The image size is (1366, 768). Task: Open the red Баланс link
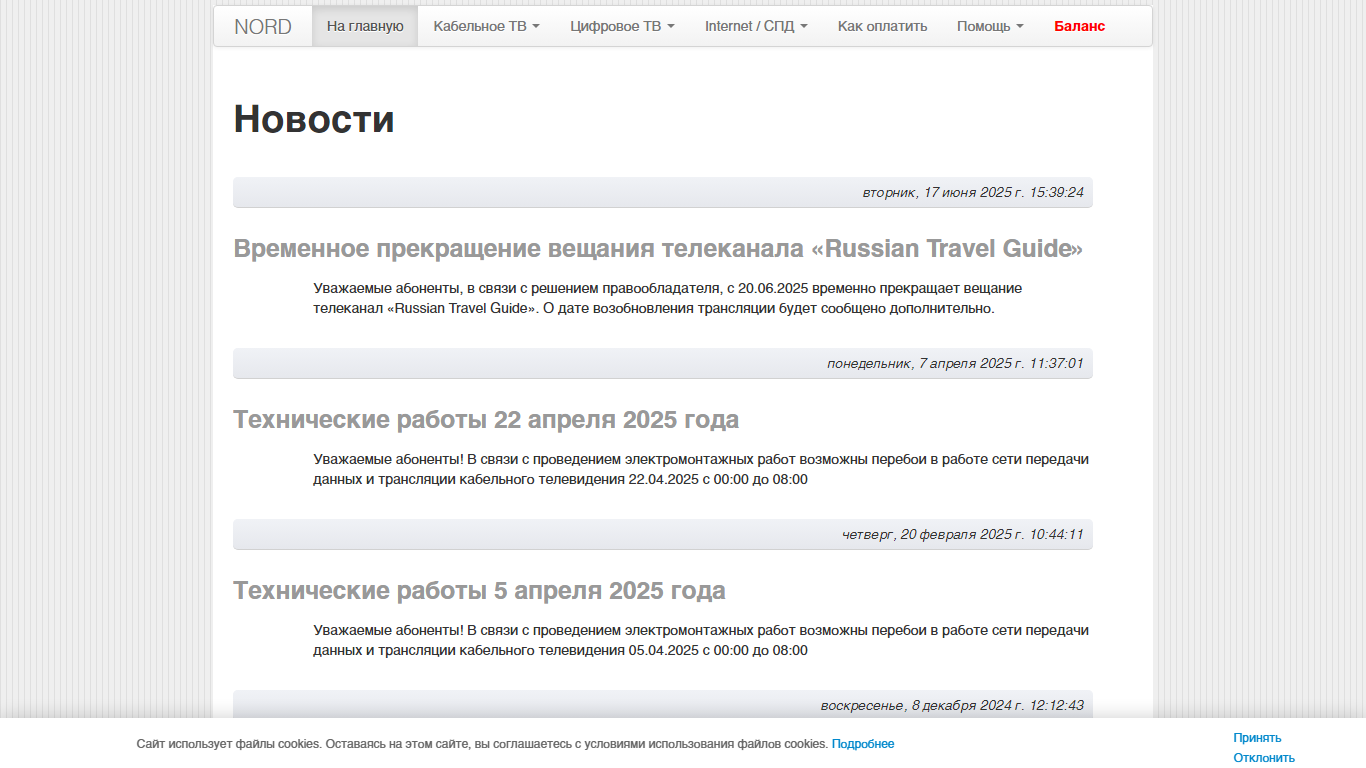coord(1080,27)
